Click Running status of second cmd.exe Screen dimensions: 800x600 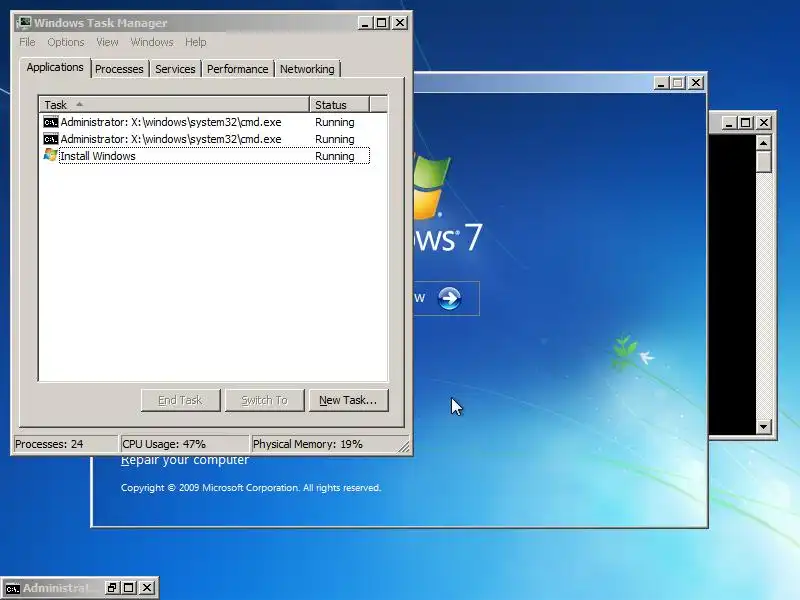click(335, 139)
